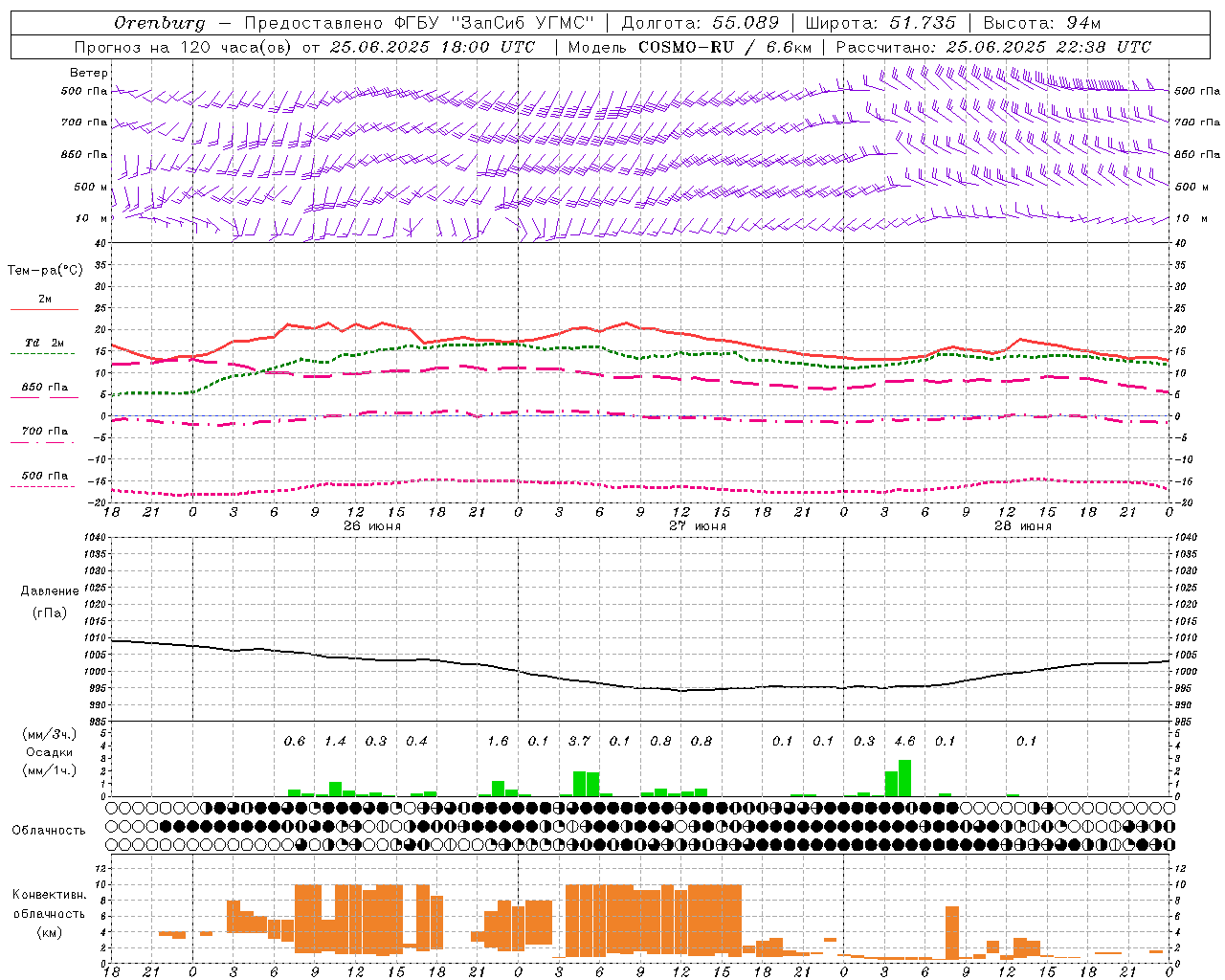Click the 'Конвективн.' convective cloud label
The height and width of the screenshot is (980, 1225).
tap(50, 894)
